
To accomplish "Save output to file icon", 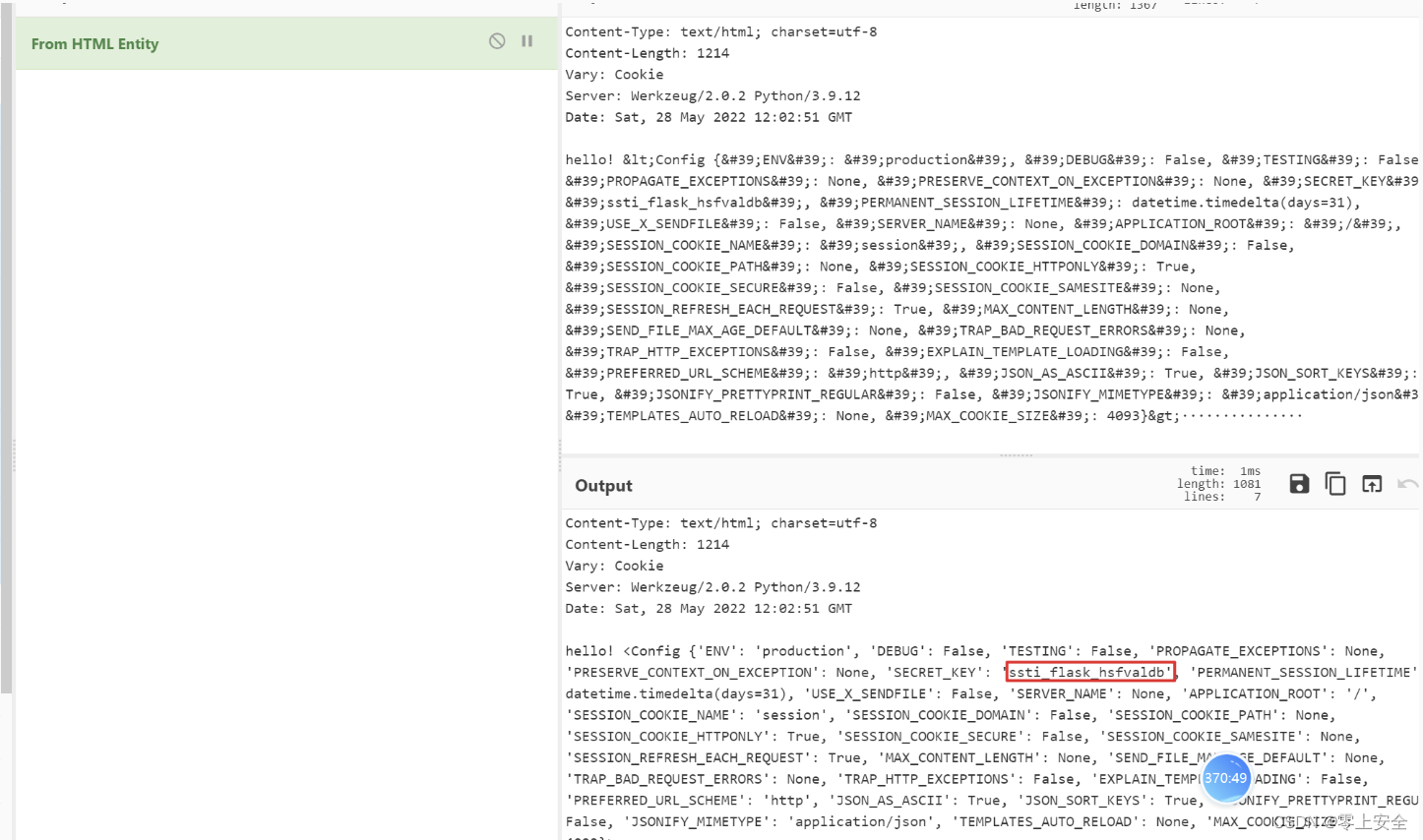I will pyautogui.click(x=1299, y=484).
